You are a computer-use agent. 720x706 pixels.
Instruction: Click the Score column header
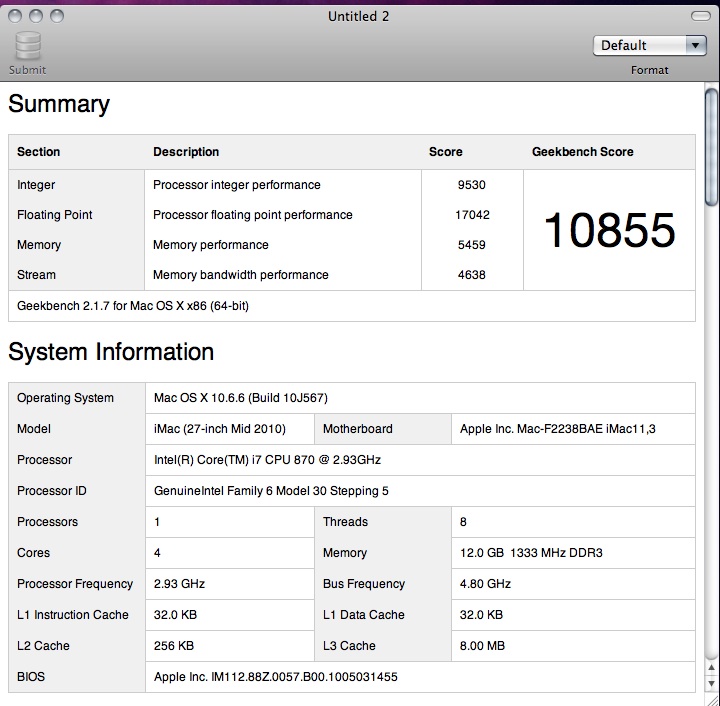coord(445,152)
